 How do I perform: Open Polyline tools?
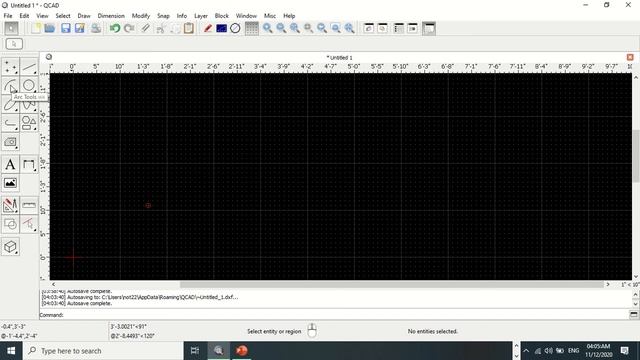pos(10,123)
